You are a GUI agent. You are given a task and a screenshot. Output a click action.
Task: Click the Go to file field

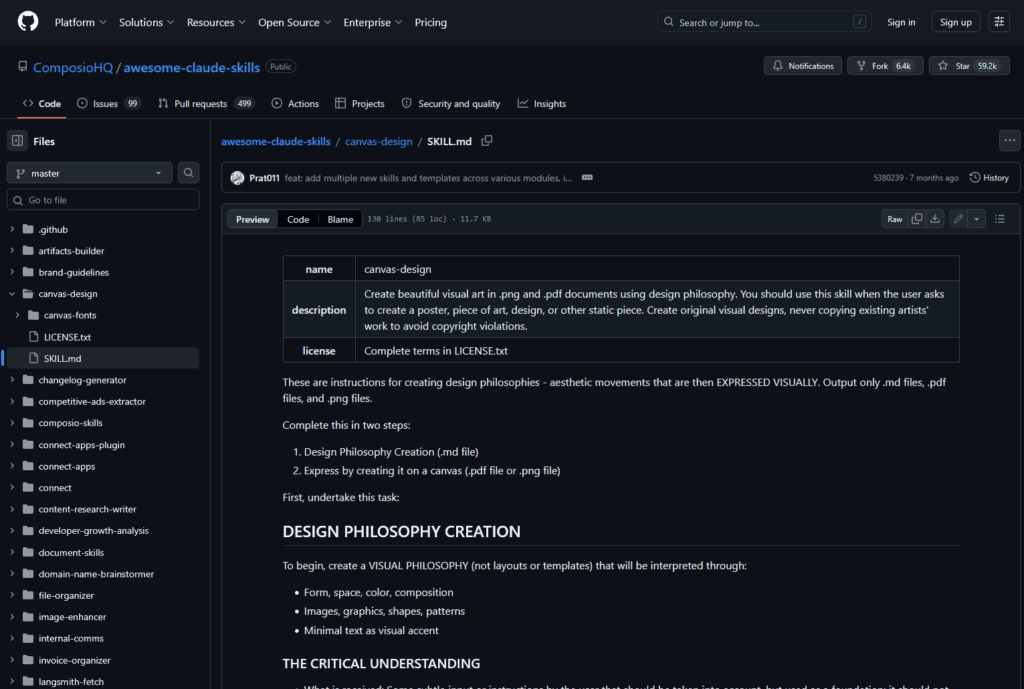point(103,200)
